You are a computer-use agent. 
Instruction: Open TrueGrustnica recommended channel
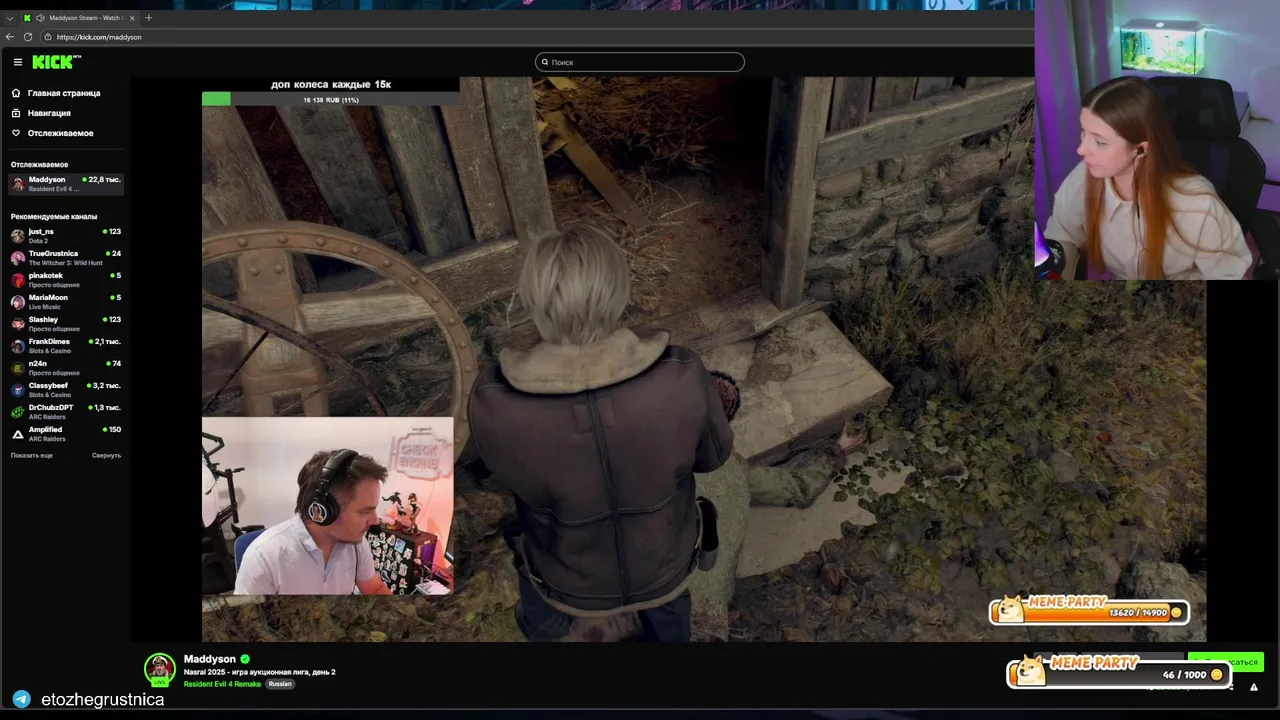pos(65,258)
